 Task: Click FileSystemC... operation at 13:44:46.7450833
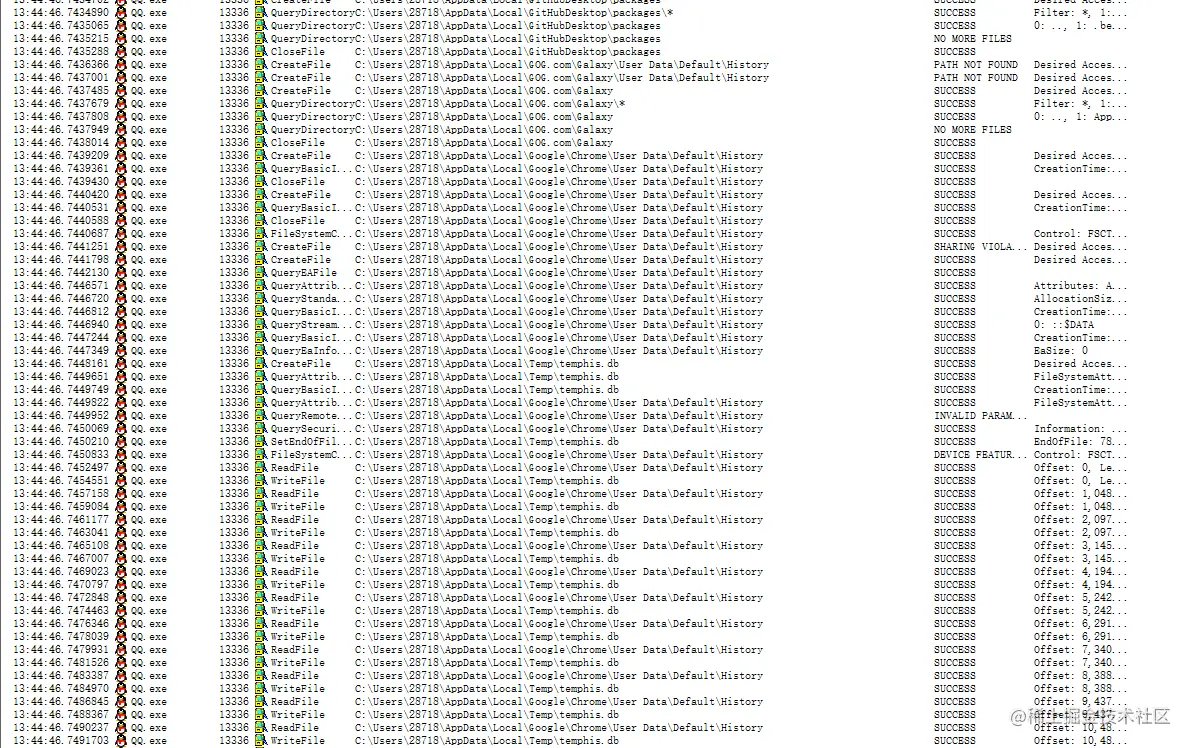pyautogui.click(x=309, y=455)
